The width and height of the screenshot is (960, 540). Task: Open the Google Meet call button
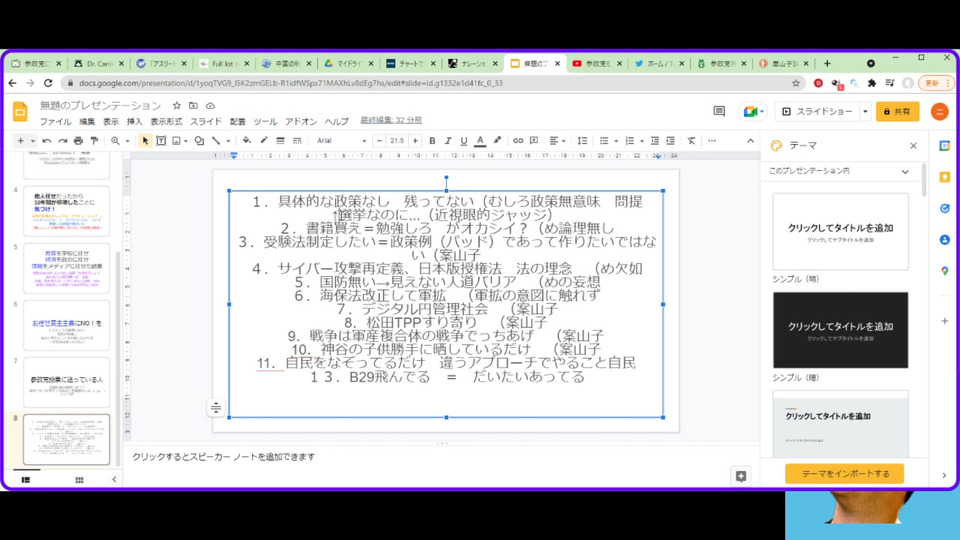pos(753,111)
